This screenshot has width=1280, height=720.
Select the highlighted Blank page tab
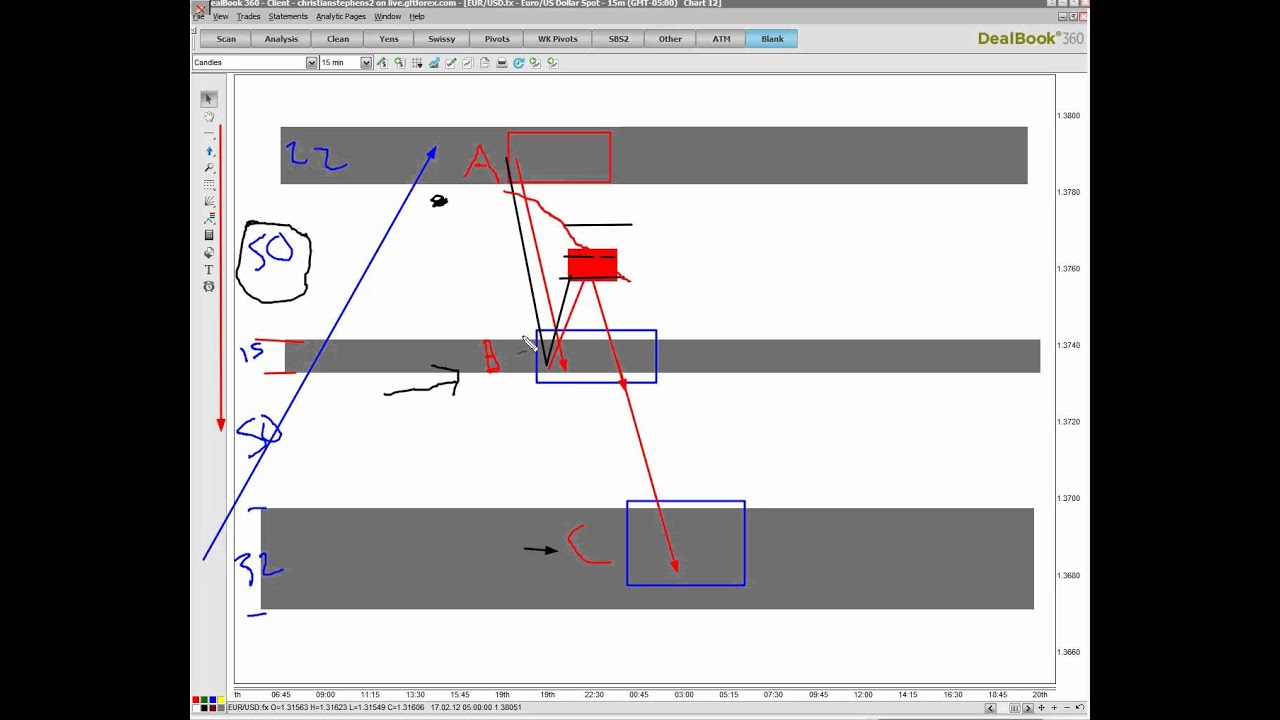pos(772,39)
